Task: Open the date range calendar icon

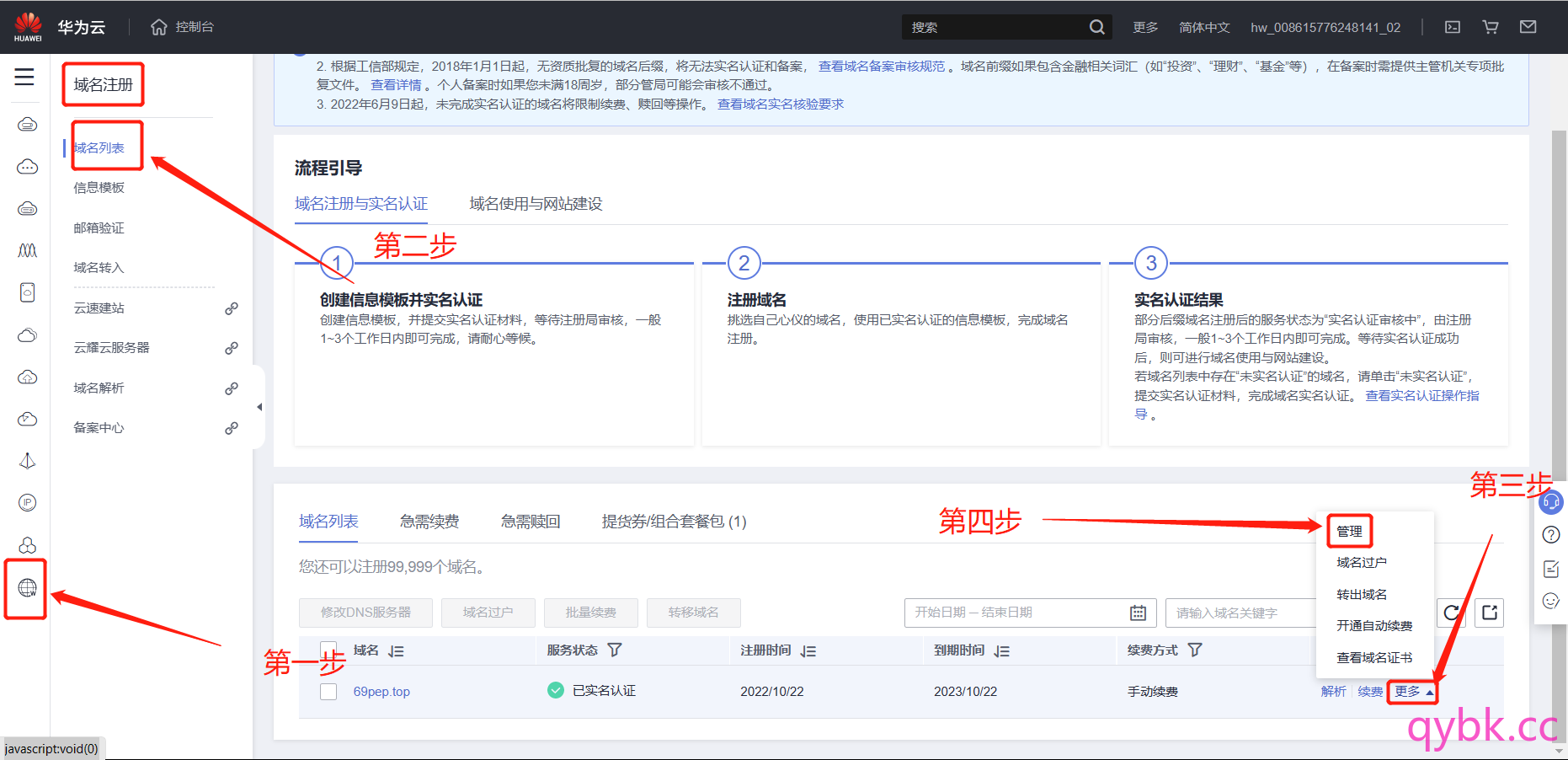Action: pos(1139,613)
